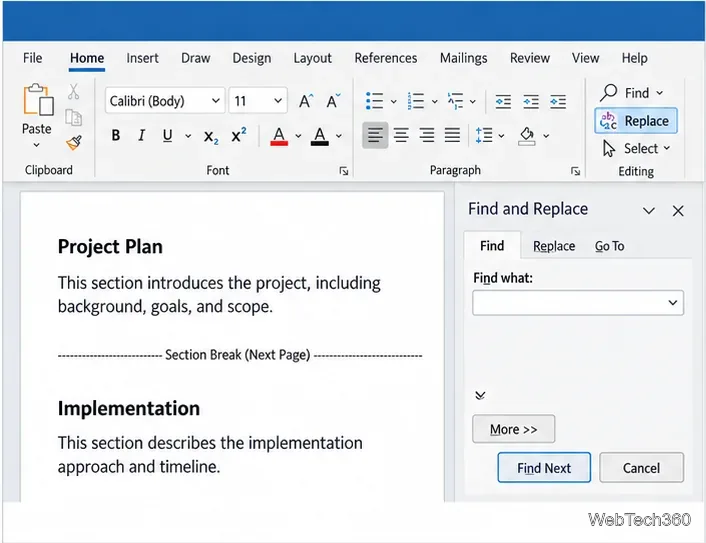The height and width of the screenshot is (543, 706).
Task: Open the Help ribbon tab
Action: (634, 58)
